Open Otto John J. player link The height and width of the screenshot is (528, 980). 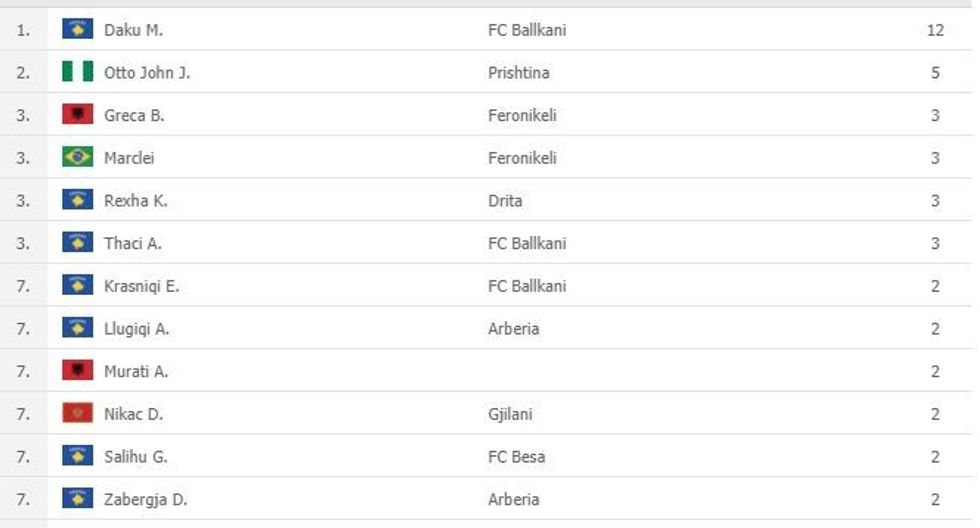tap(146, 73)
